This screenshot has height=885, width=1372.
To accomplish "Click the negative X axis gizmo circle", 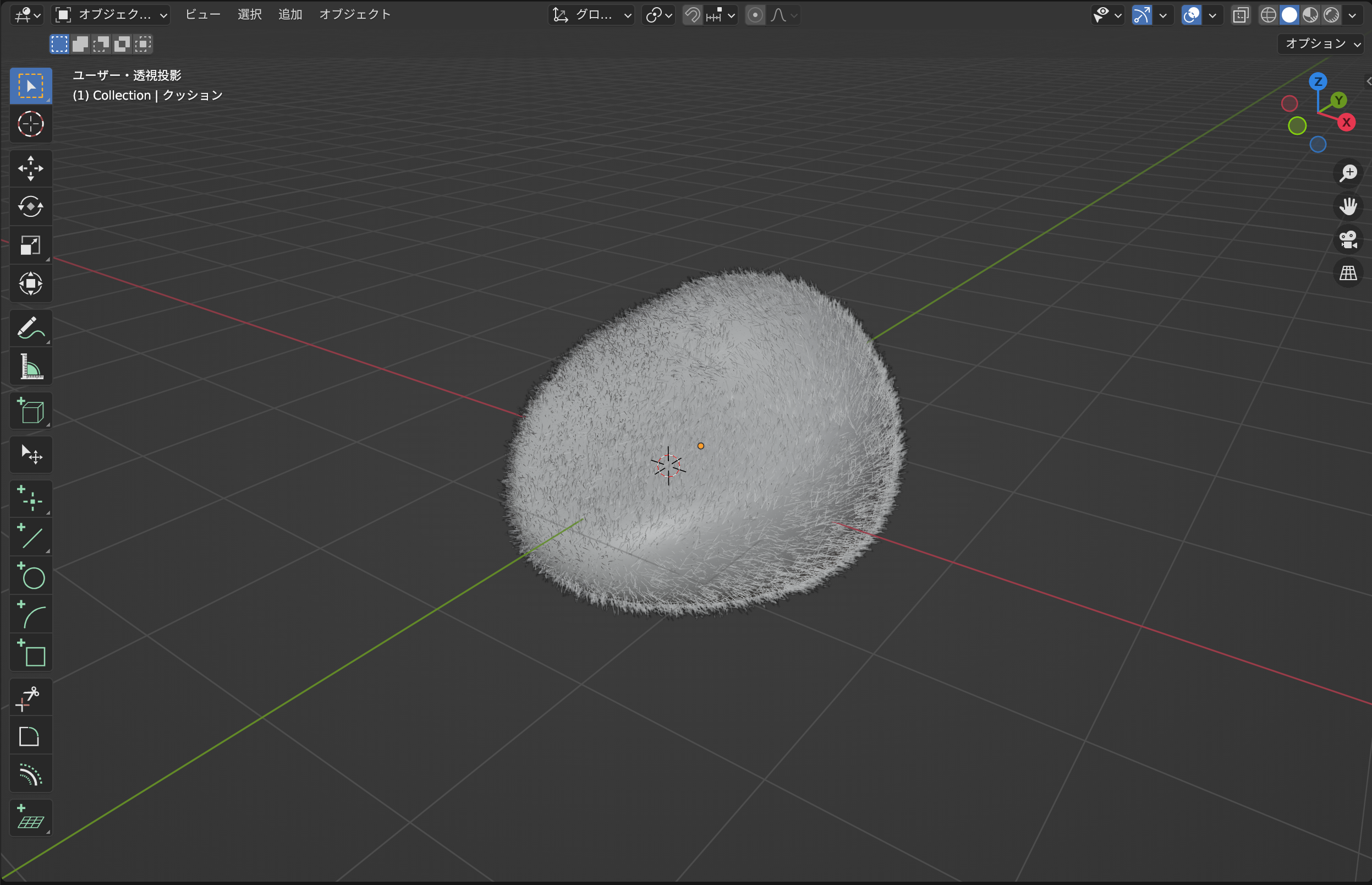I will 1289,103.
